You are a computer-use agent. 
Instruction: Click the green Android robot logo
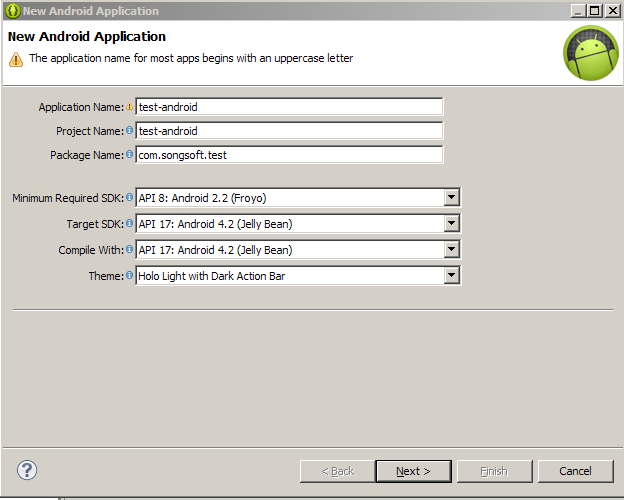pyautogui.click(x=591, y=53)
